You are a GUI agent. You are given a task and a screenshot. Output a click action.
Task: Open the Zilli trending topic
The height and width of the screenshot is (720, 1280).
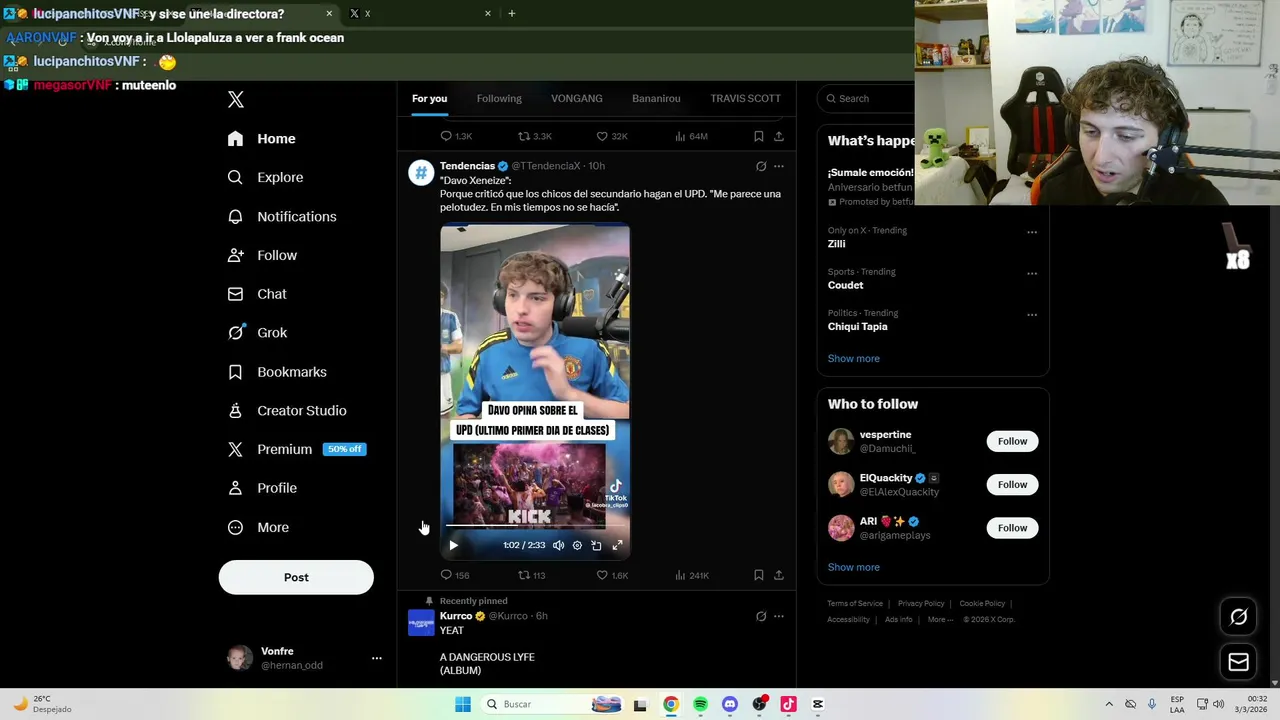[836, 244]
